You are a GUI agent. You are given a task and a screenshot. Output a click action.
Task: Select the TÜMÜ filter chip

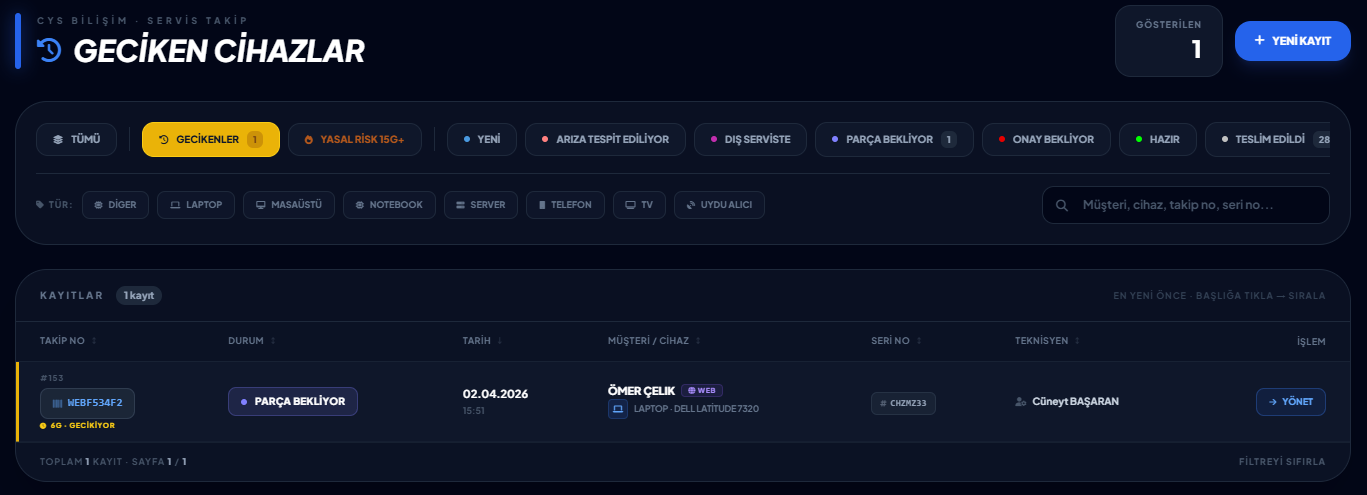click(x=76, y=139)
